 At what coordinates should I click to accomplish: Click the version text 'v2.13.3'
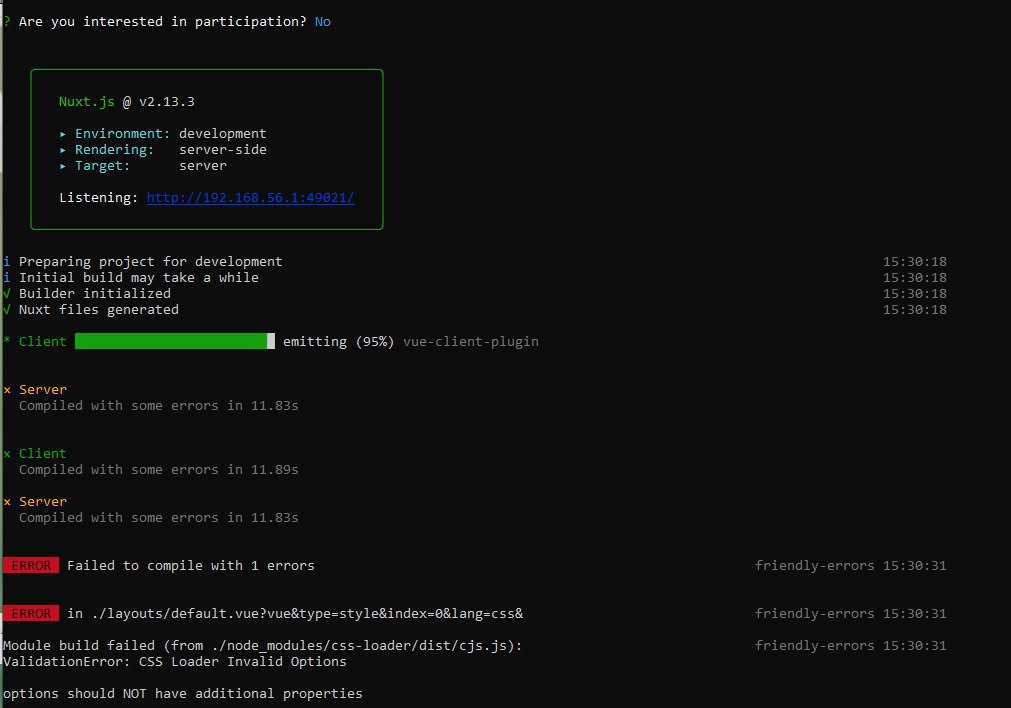(166, 102)
